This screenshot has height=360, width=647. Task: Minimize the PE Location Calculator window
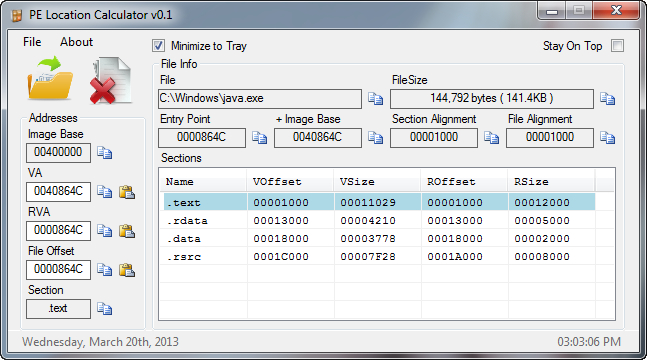(552, 11)
